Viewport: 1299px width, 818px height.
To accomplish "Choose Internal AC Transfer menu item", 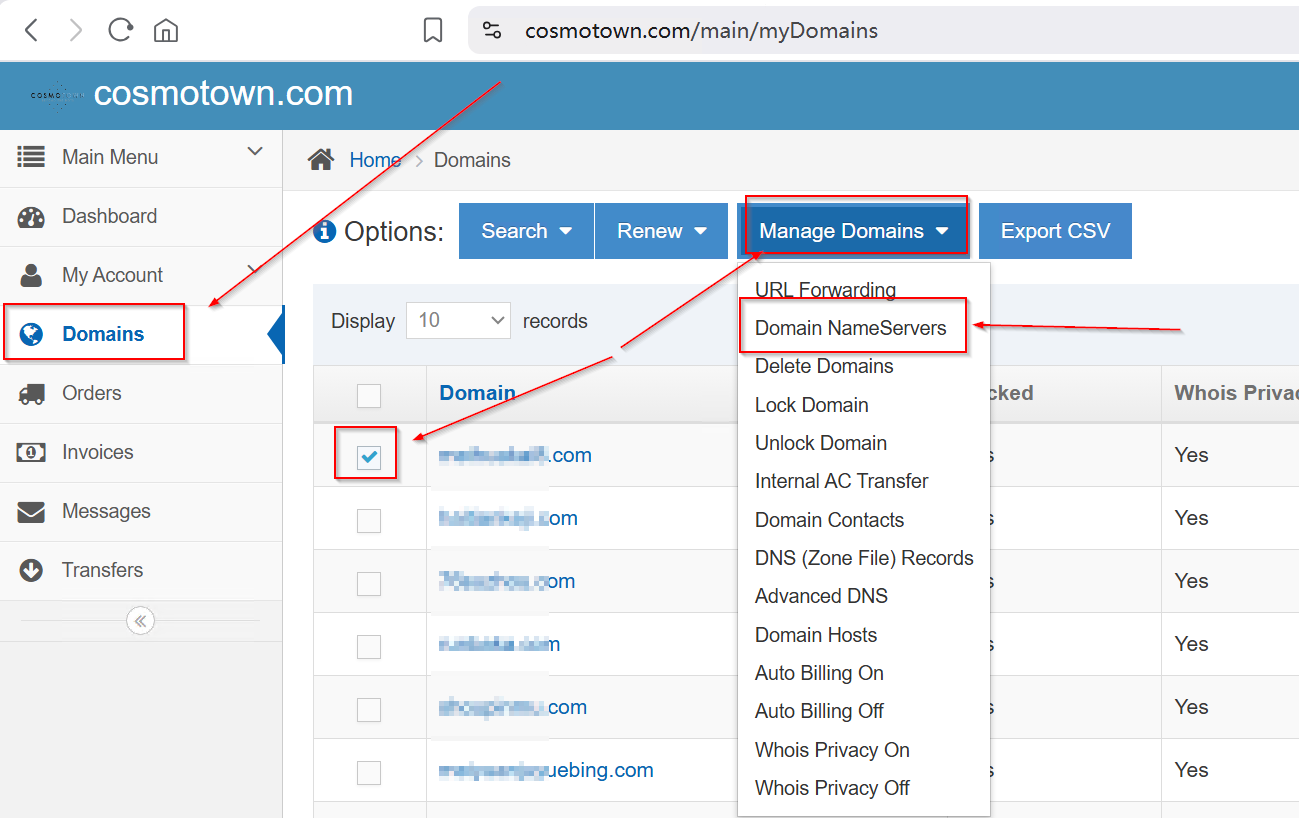I will pos(842,481).
